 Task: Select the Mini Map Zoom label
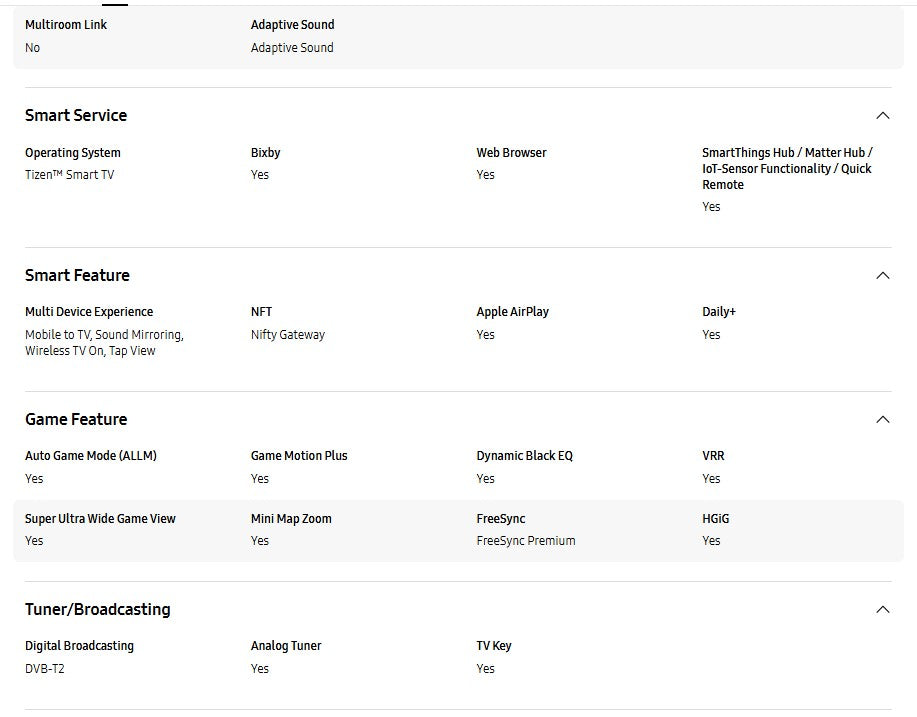(x=291, y=519)
